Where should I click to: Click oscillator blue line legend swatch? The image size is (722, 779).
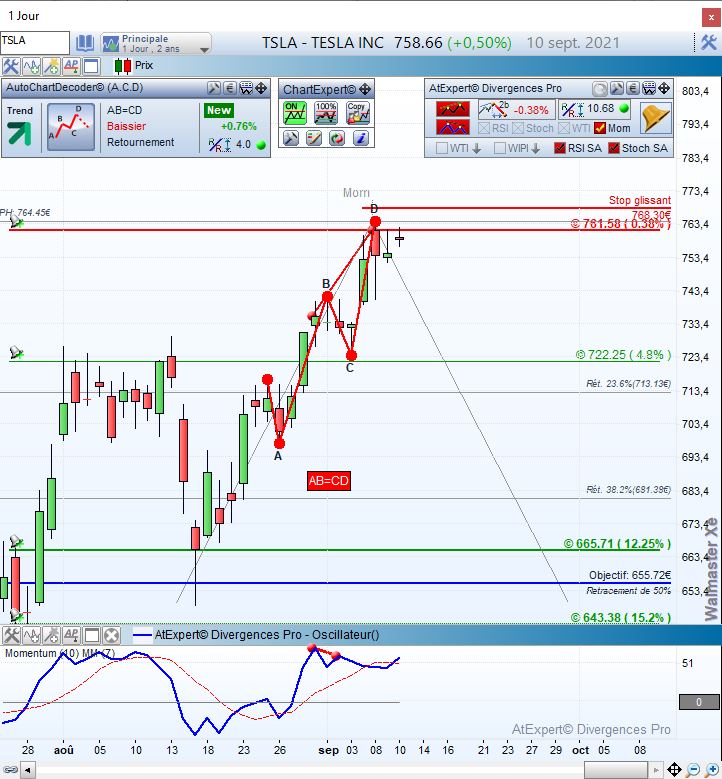tap(143, 635)
